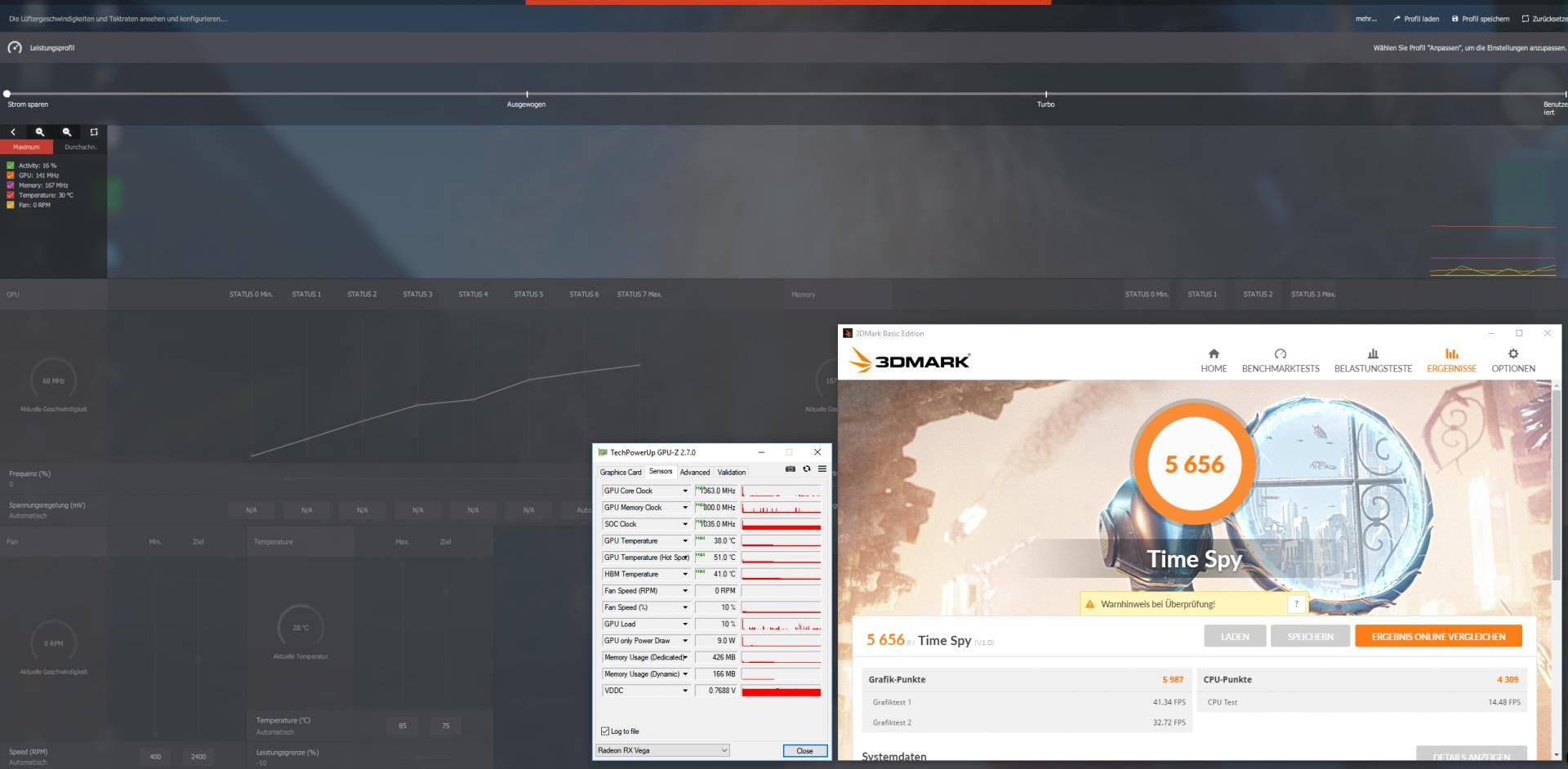The image size is (1568, 769).
Task: Click the Leistungsprofil gauge icon
Action: click(15, 47)
